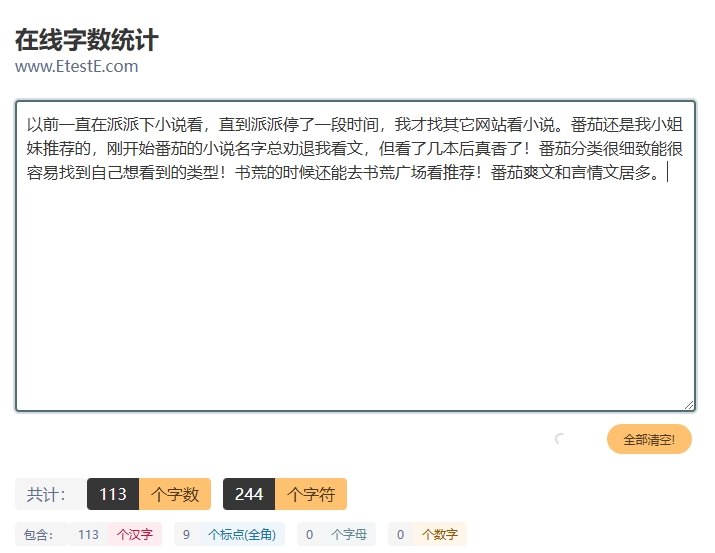Image resolution: width=715 pixels, height=553 pixels.
Task: Click the 244 个字符 character count badge
Action: click(x=285, y=494)
